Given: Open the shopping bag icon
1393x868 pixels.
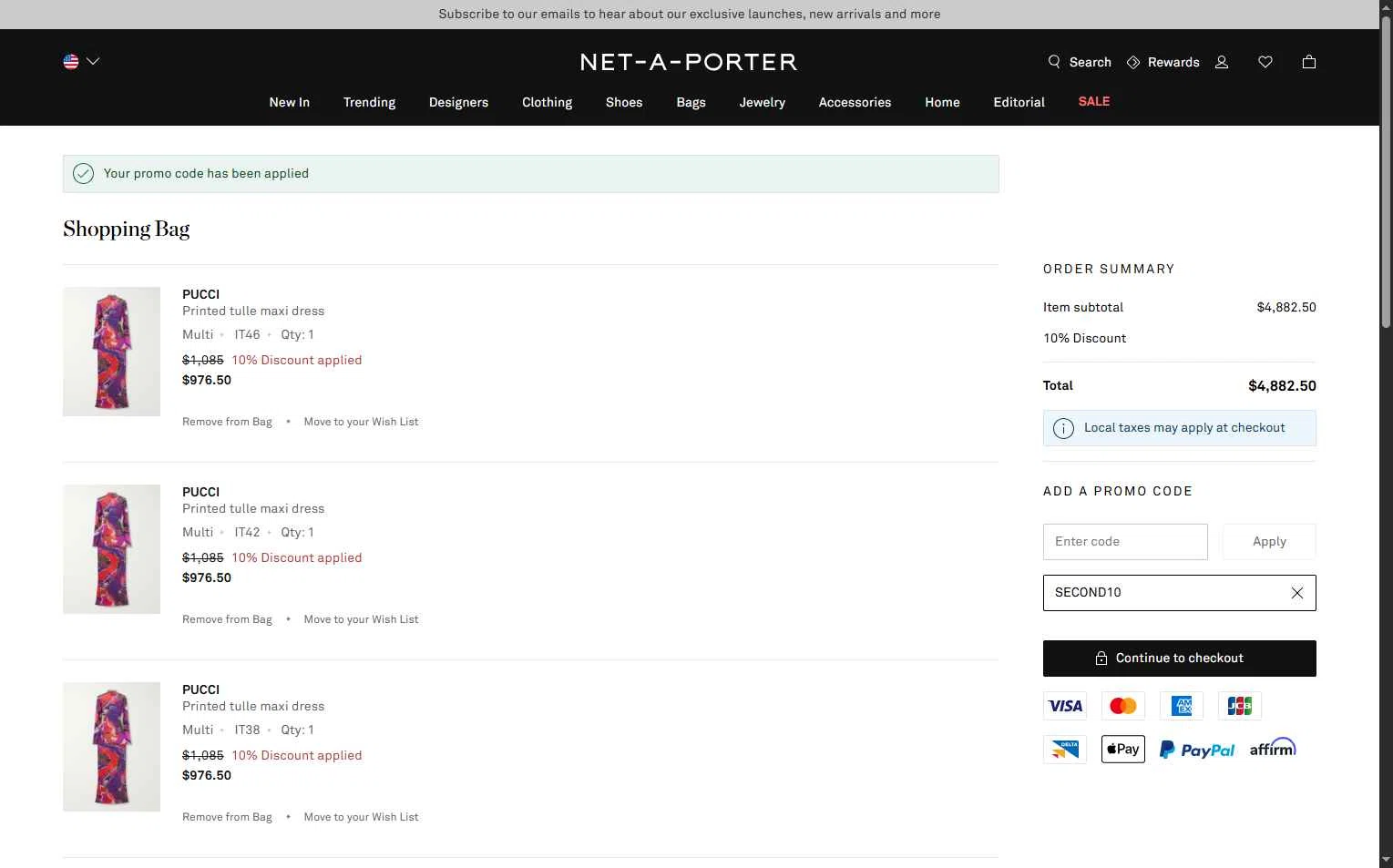Looking at the screenshot, I should [x=1309, y=62].
